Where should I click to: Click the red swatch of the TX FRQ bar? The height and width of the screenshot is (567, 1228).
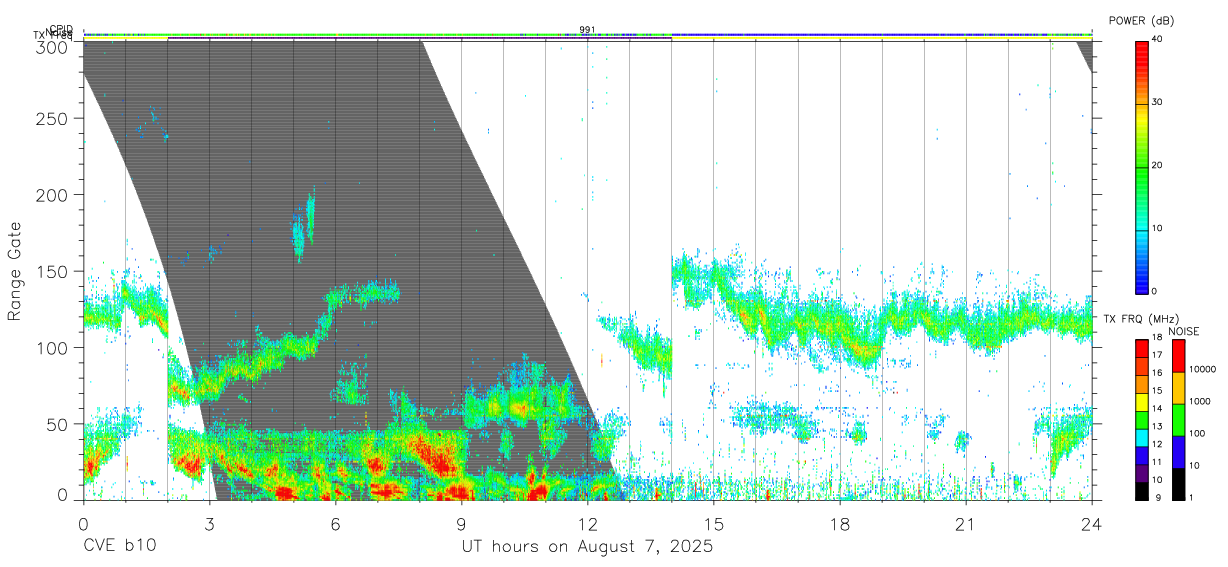pyautogui.click(x=1142, y=348)
